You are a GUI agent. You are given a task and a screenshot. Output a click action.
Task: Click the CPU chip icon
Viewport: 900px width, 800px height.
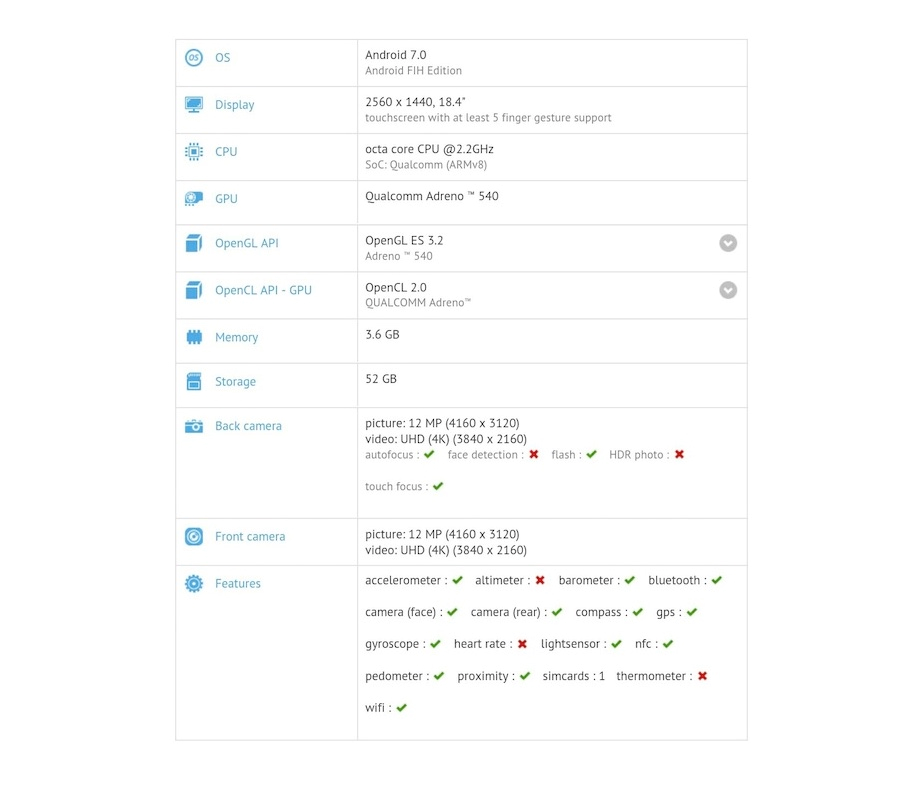point(194,152)
